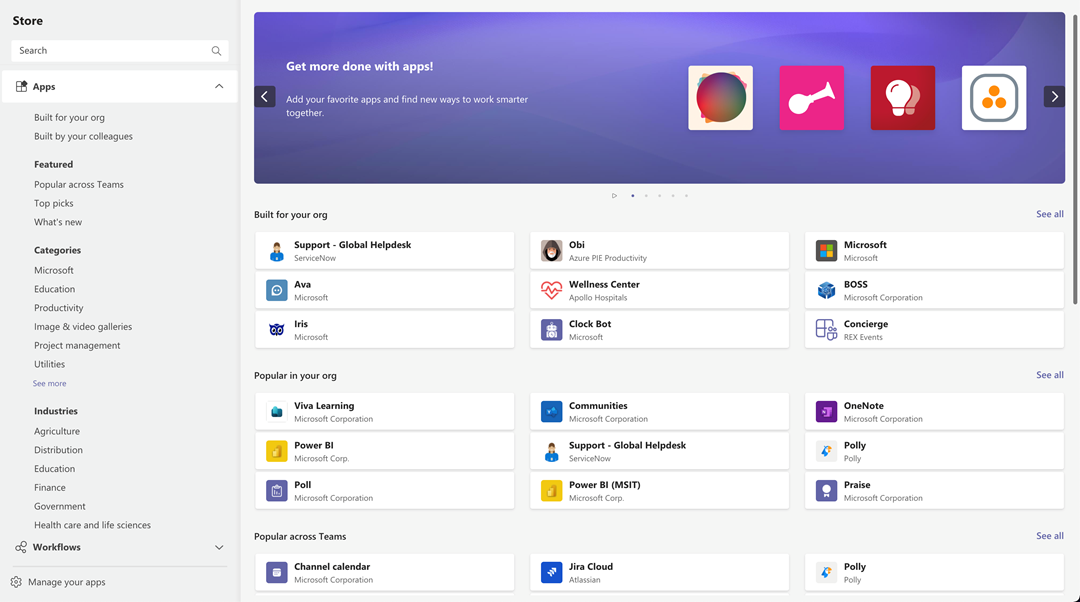Image resolution: width=1080 pixels, height=602 pixels.
Task: Open OneNote under Popular in your org
Action: click(x=934, y=411)
